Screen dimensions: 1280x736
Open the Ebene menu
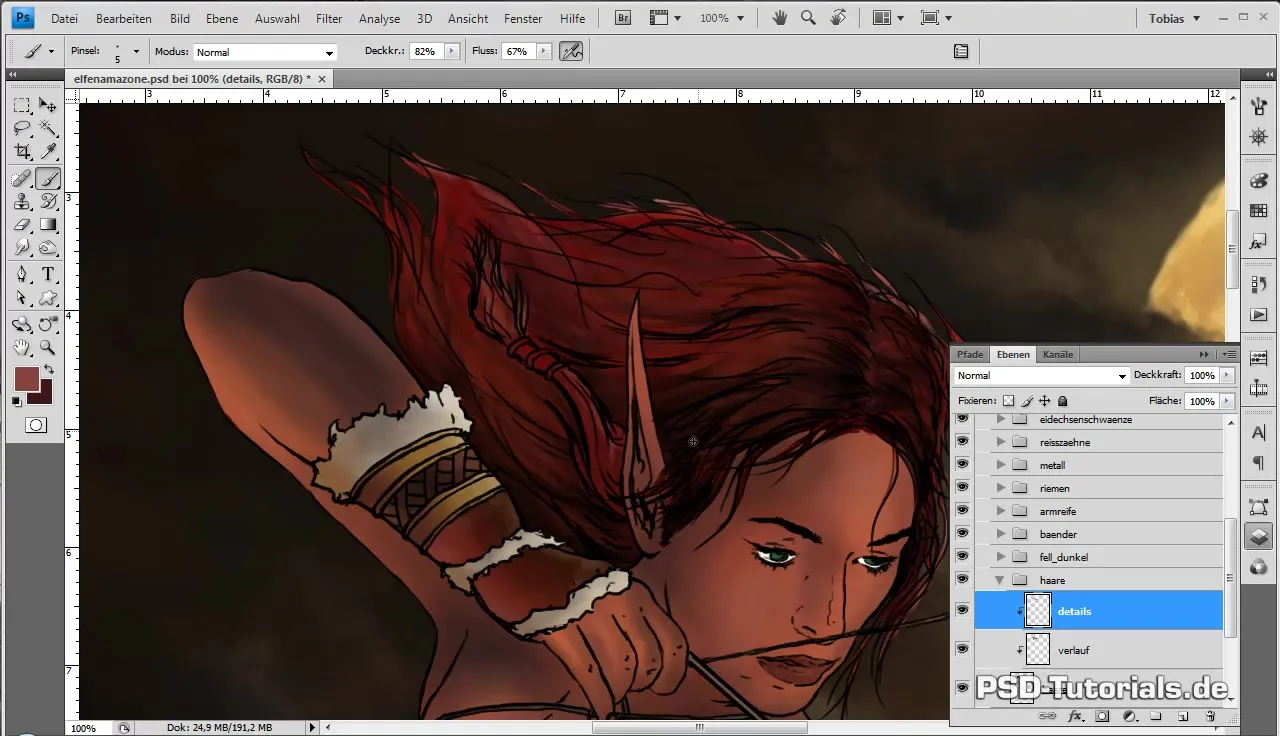[x=223, y=18]
